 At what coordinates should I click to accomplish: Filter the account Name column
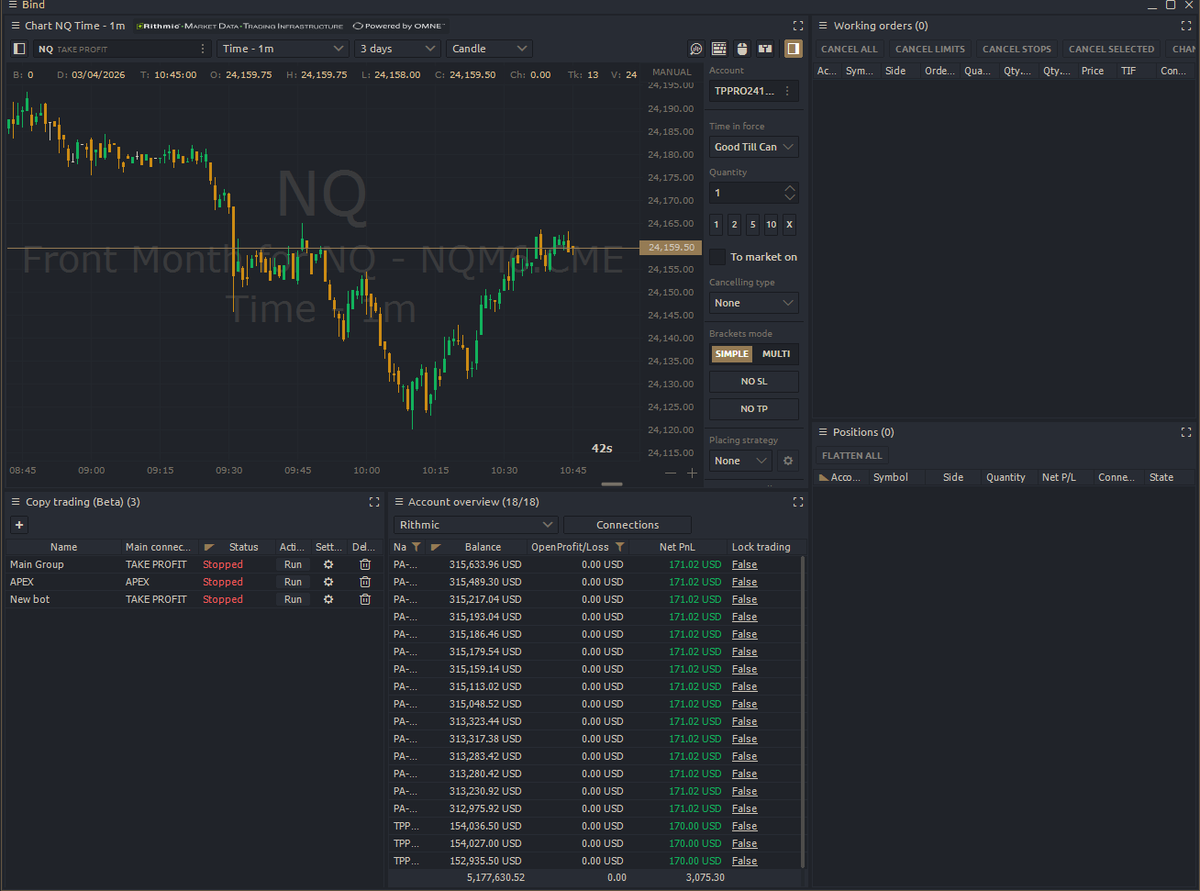point(416,547)
